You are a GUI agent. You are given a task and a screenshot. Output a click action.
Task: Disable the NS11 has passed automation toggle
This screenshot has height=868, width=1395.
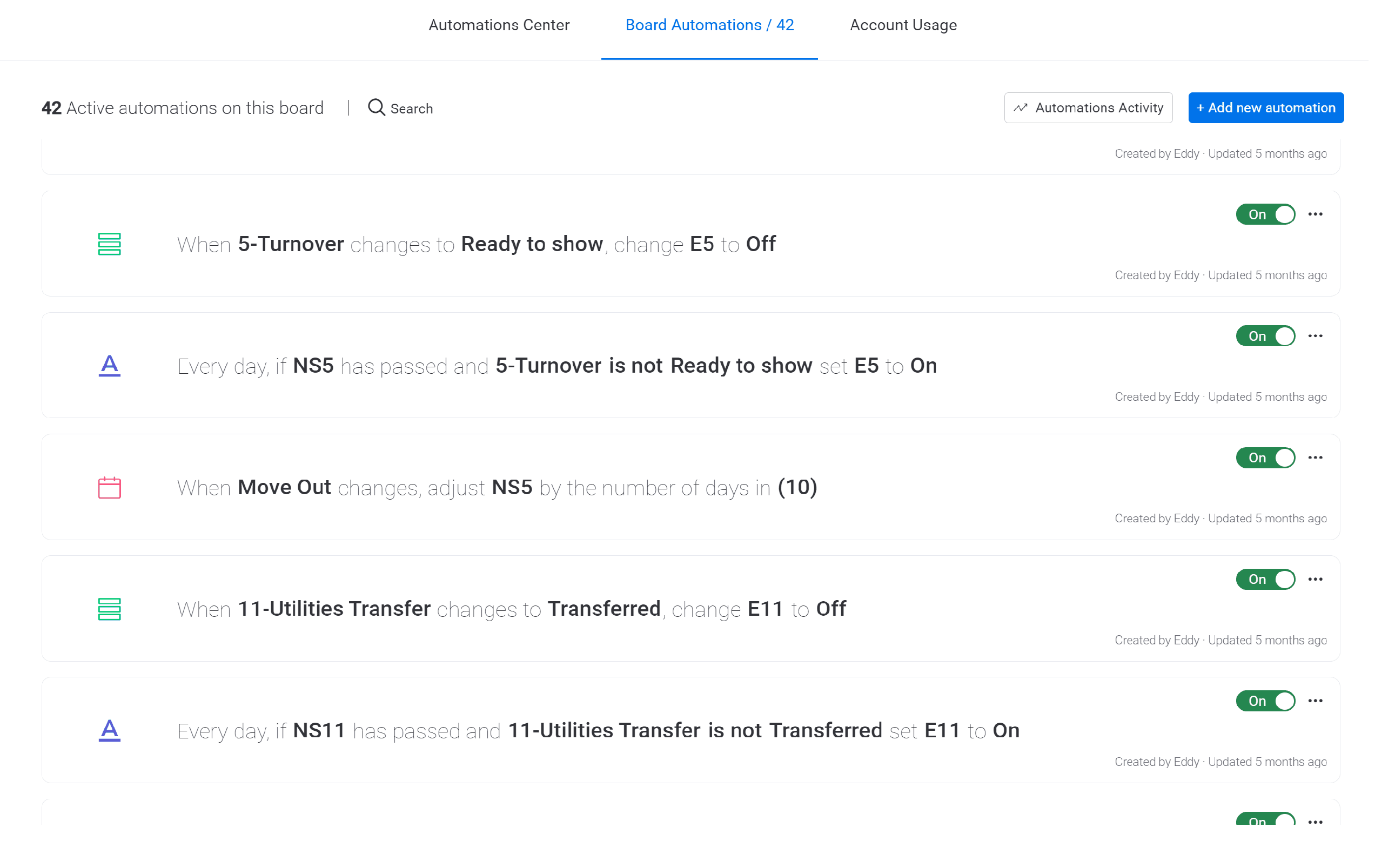point(1265,701)
